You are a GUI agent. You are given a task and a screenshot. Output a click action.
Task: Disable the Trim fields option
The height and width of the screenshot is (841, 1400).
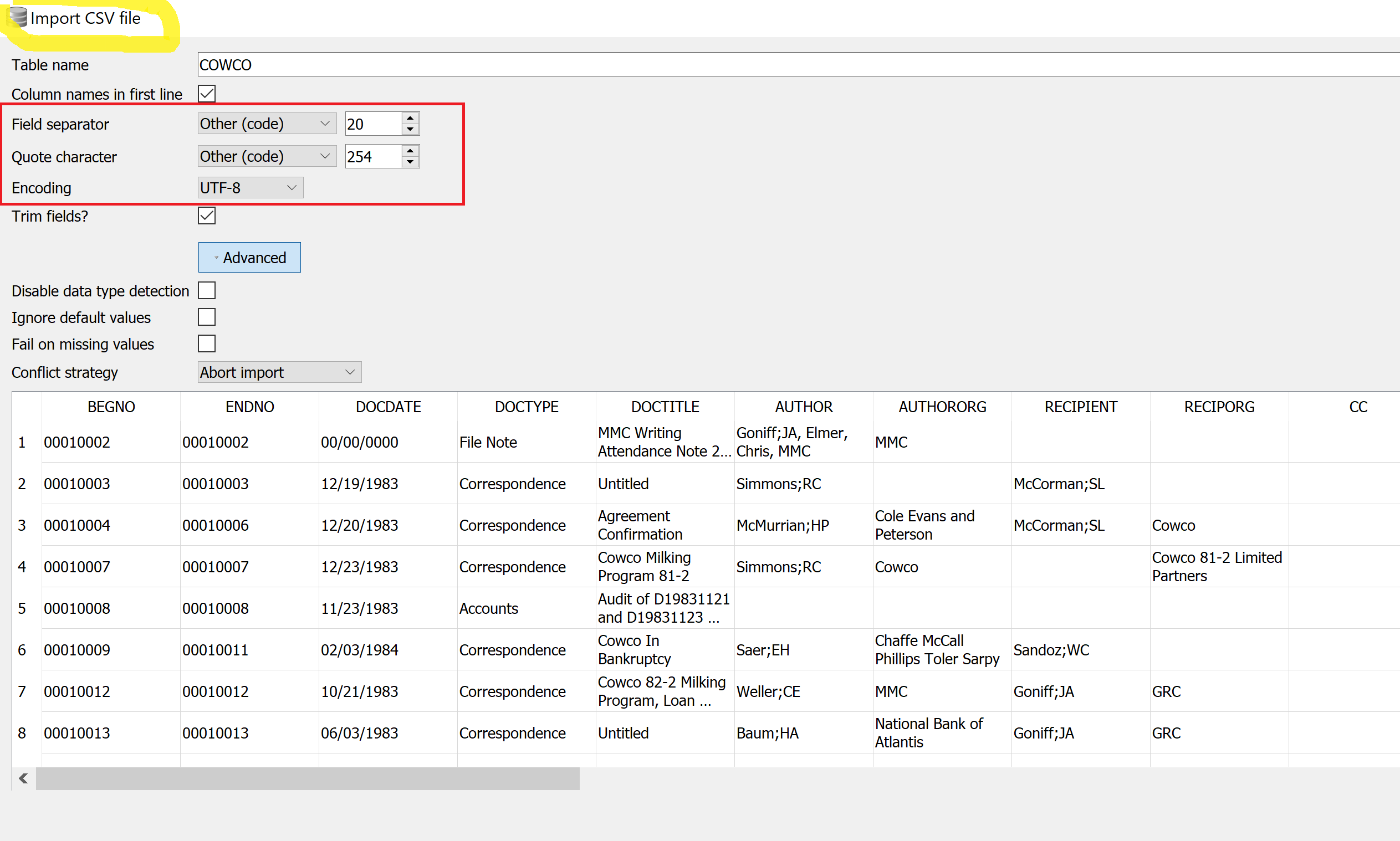coord(206,216)
